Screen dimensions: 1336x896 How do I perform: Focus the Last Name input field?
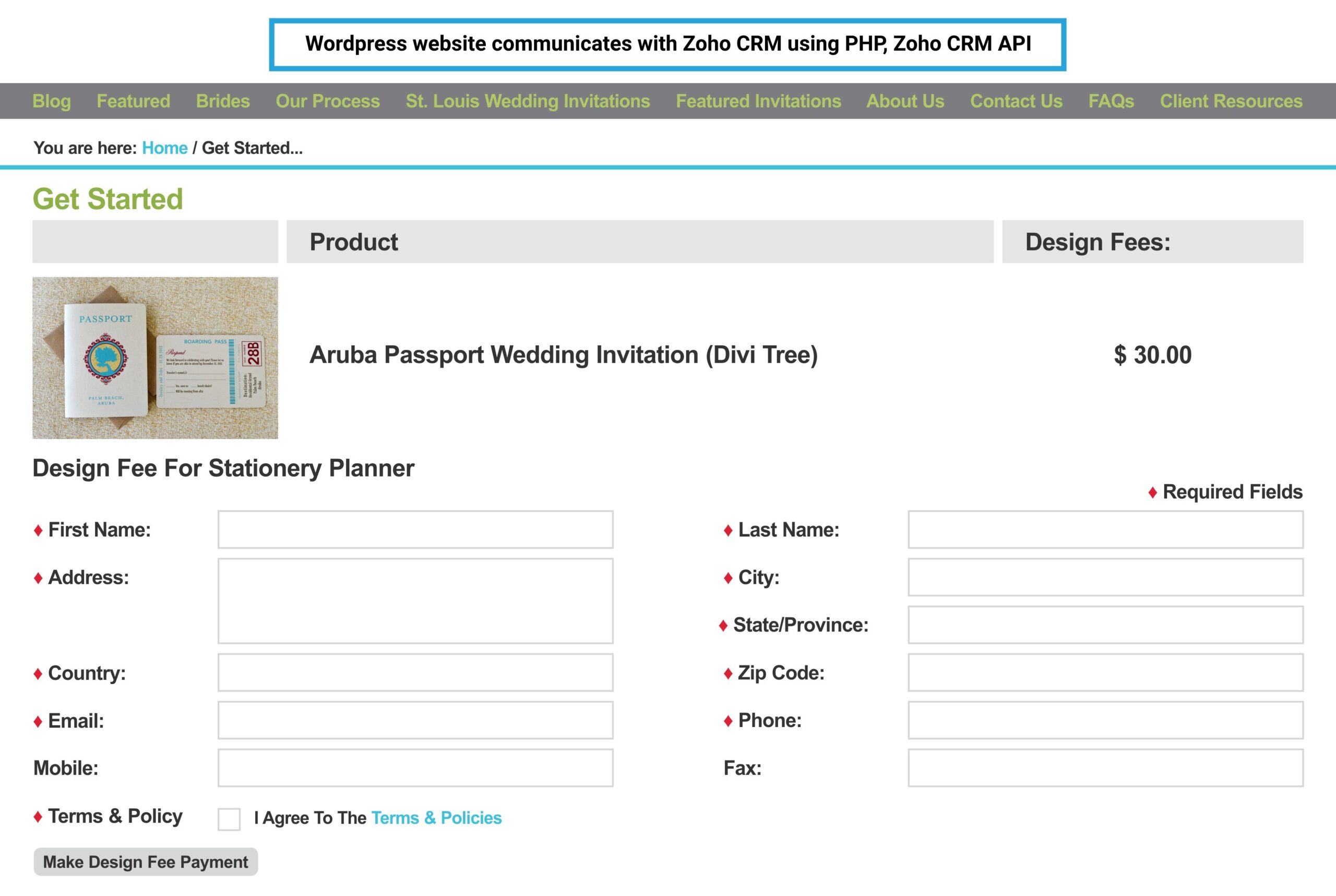(1106, 530)
